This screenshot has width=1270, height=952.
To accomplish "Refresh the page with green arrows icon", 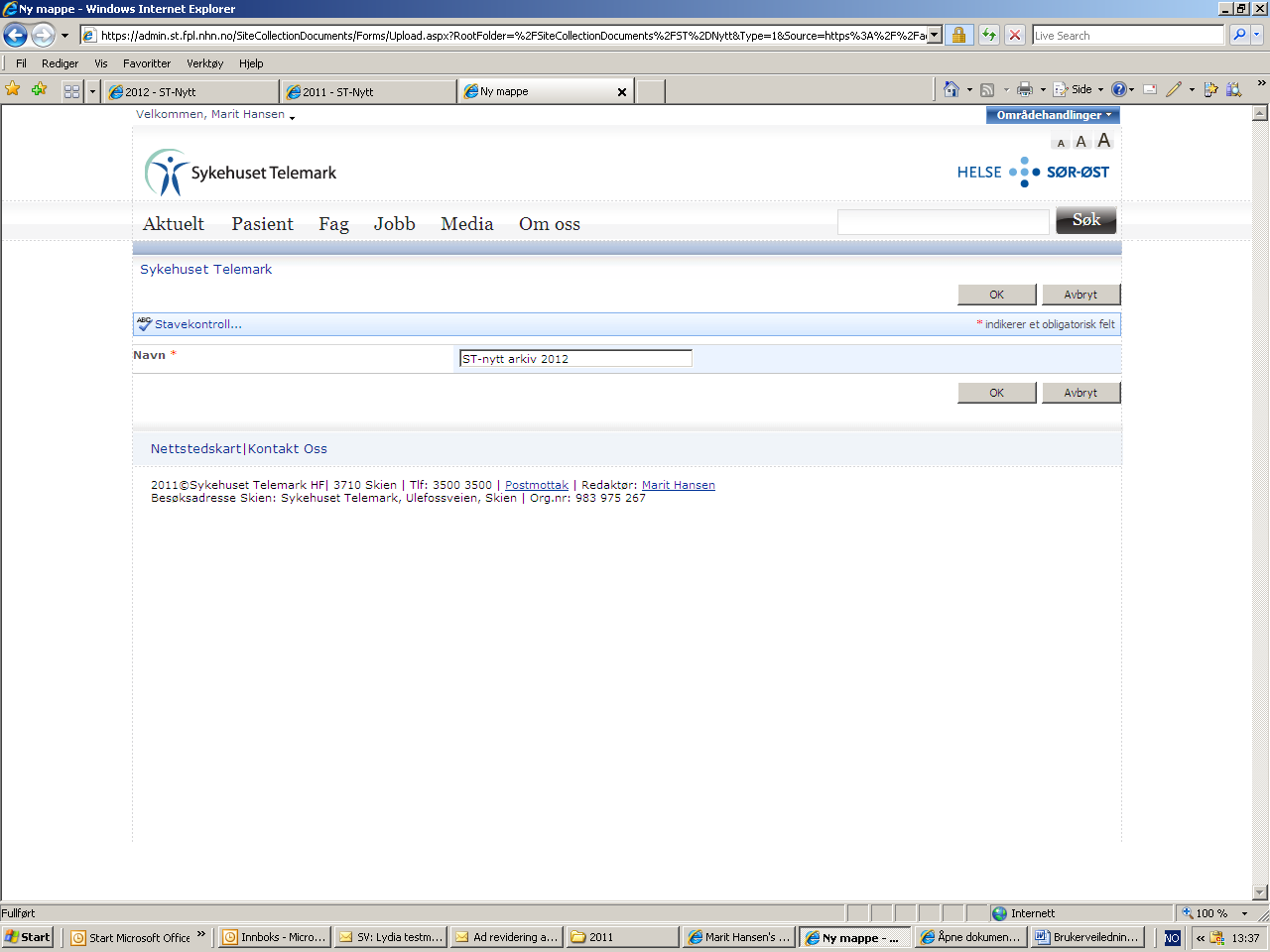I will [x=989, y=36].
